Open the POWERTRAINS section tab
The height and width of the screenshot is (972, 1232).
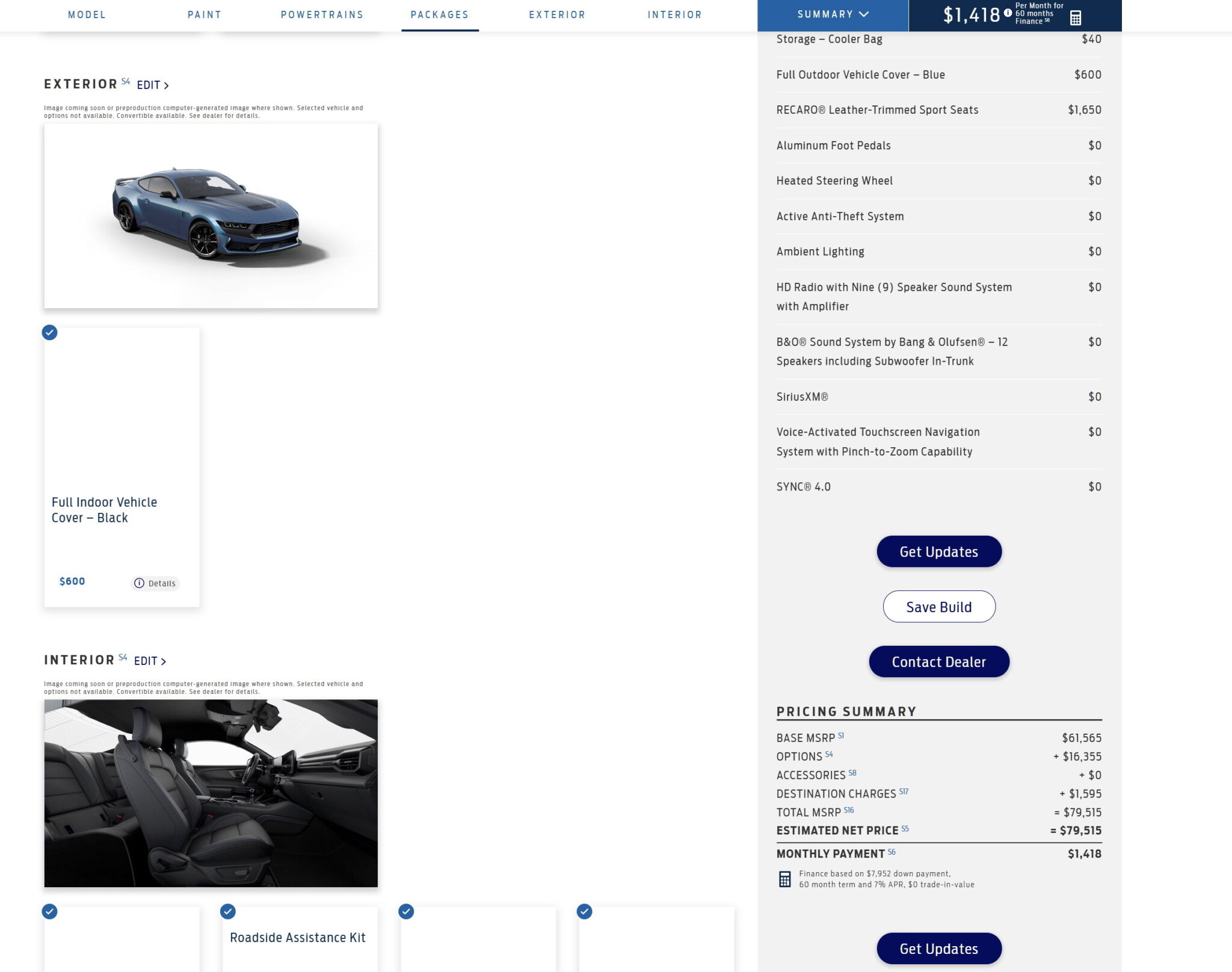tap(322, 15)
